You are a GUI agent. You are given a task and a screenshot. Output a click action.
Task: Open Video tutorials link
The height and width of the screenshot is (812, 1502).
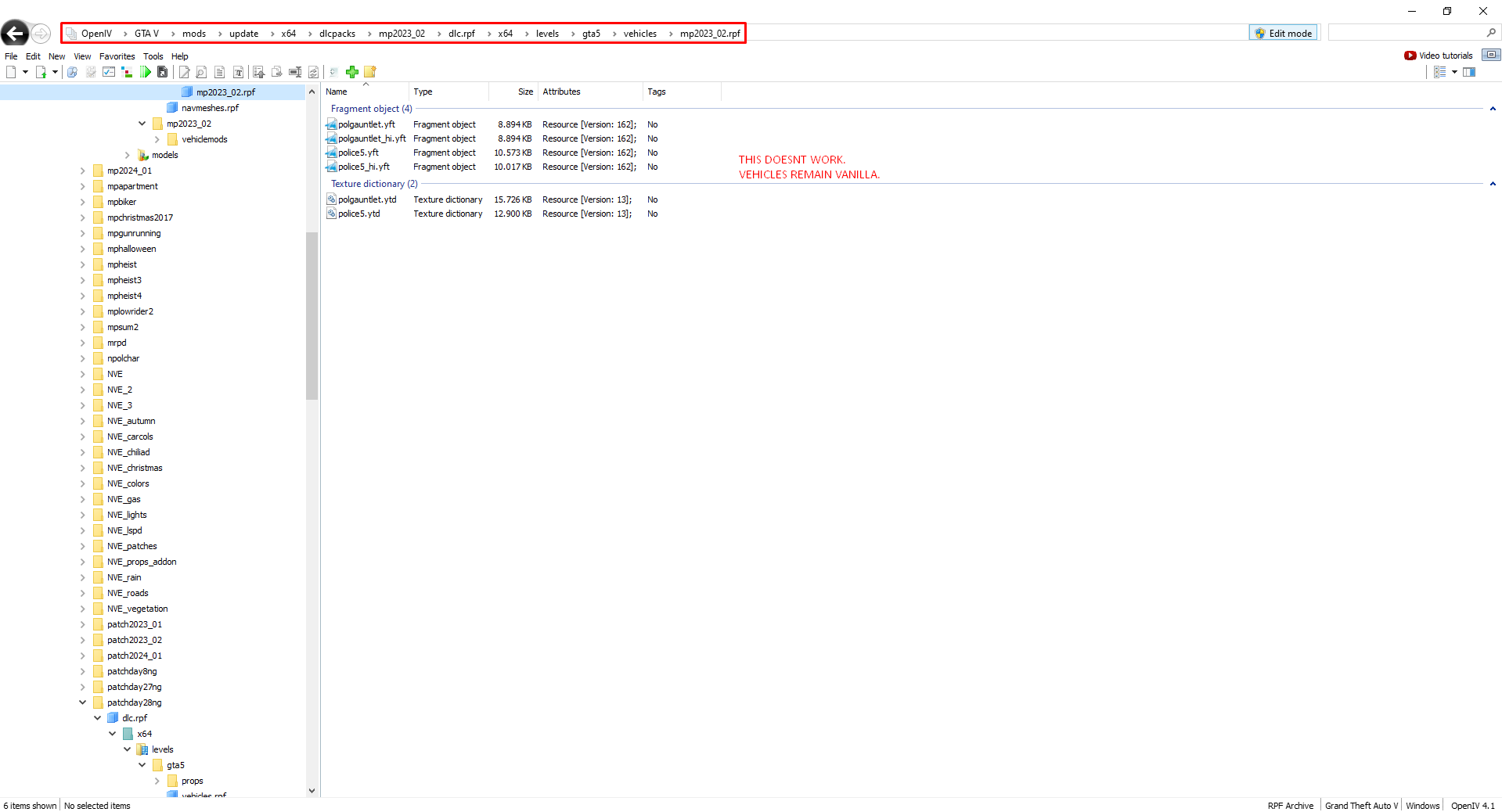(1438, 56)
